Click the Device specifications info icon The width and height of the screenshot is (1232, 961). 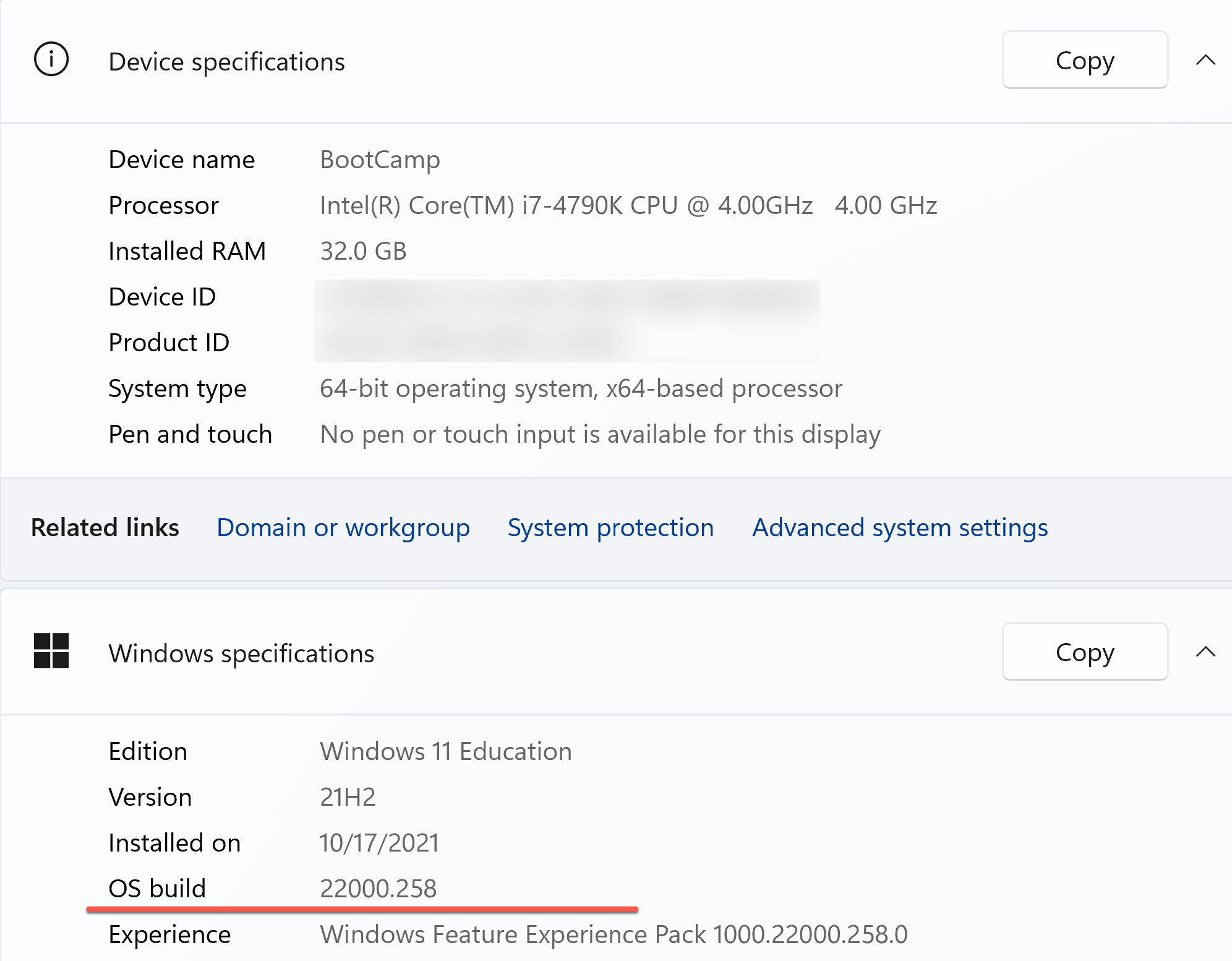(x=51, y=60)
